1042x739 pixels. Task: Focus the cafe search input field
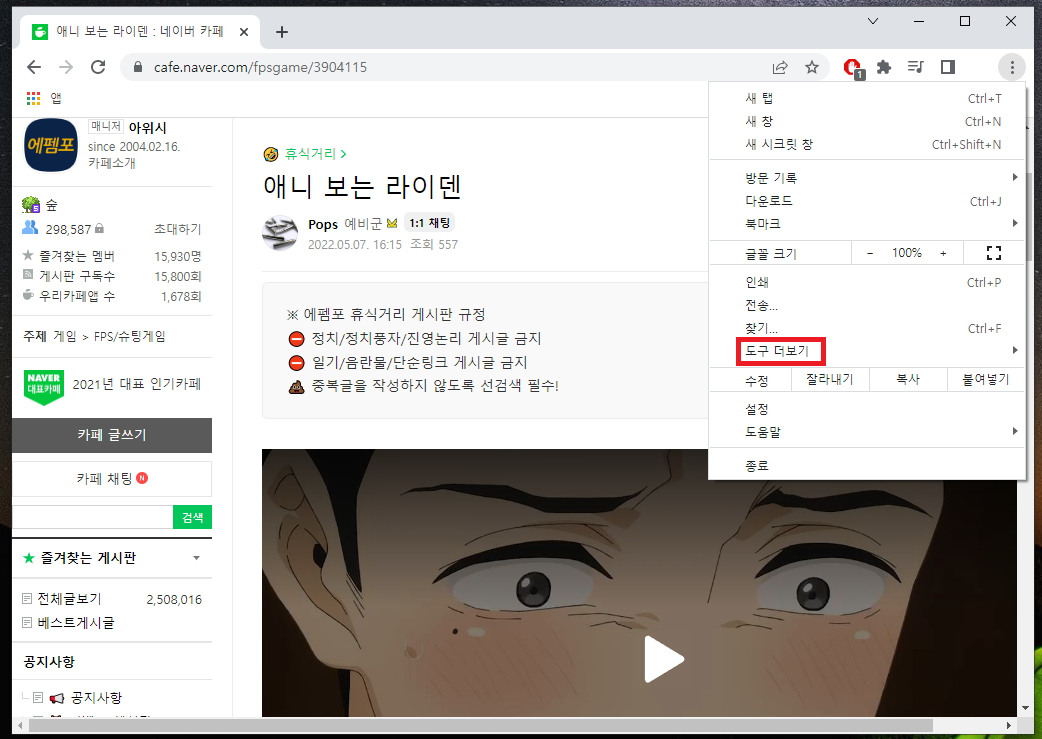coord(93,517)
